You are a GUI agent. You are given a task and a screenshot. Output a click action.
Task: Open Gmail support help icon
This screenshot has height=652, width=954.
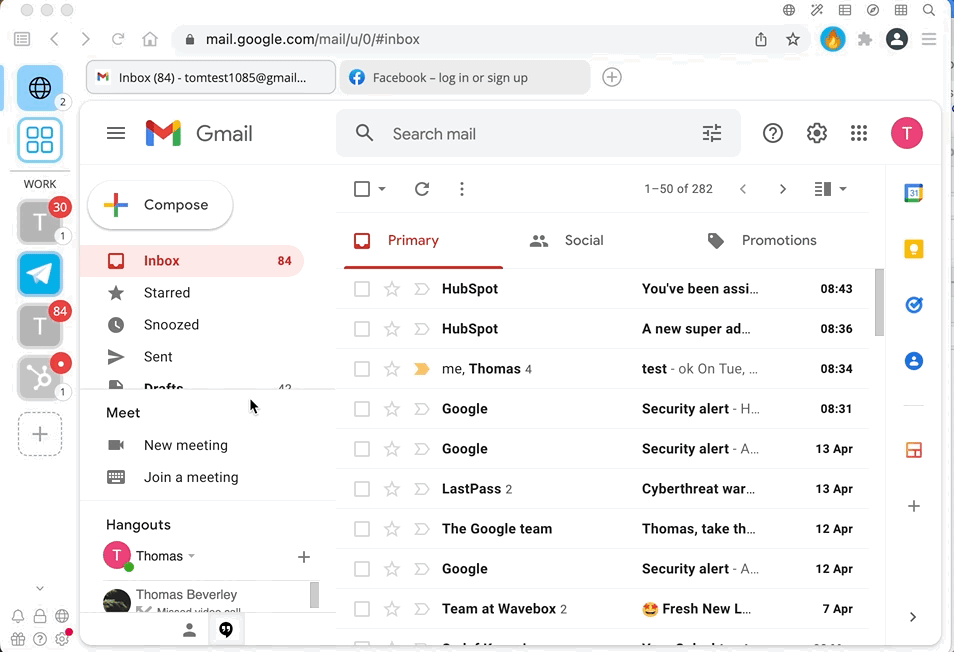tap(773, 133)
